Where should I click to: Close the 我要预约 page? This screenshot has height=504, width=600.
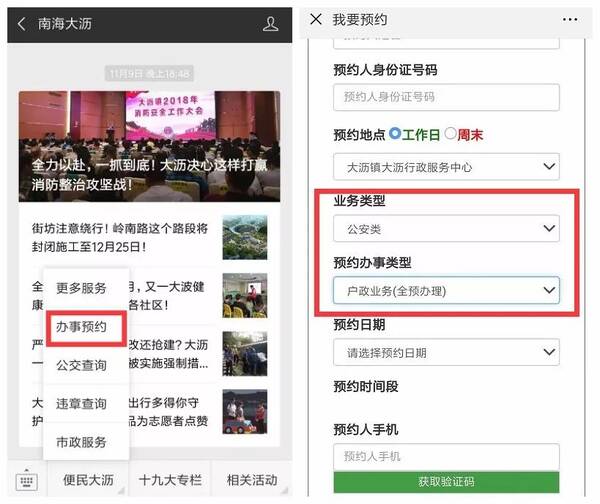coord(316,19)
